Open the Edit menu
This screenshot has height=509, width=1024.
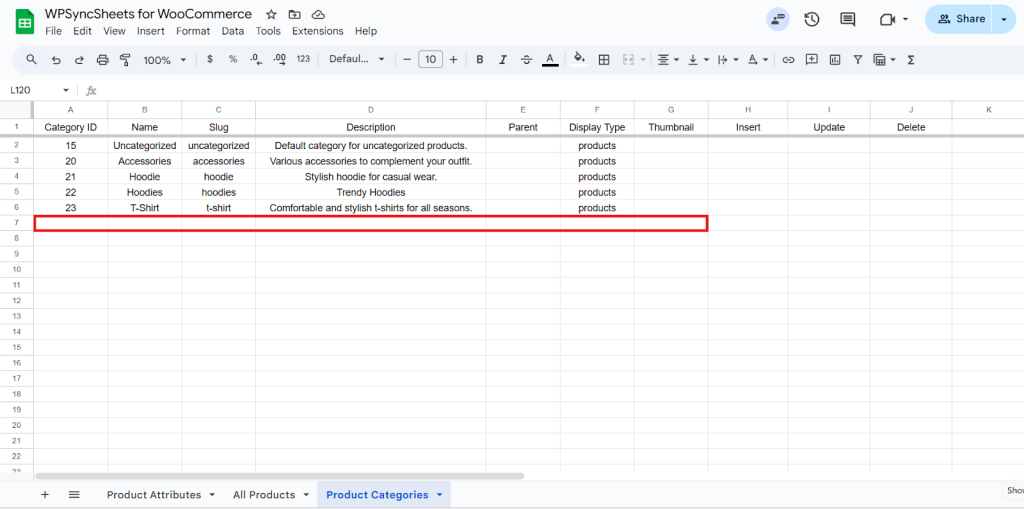click(82, 31)
